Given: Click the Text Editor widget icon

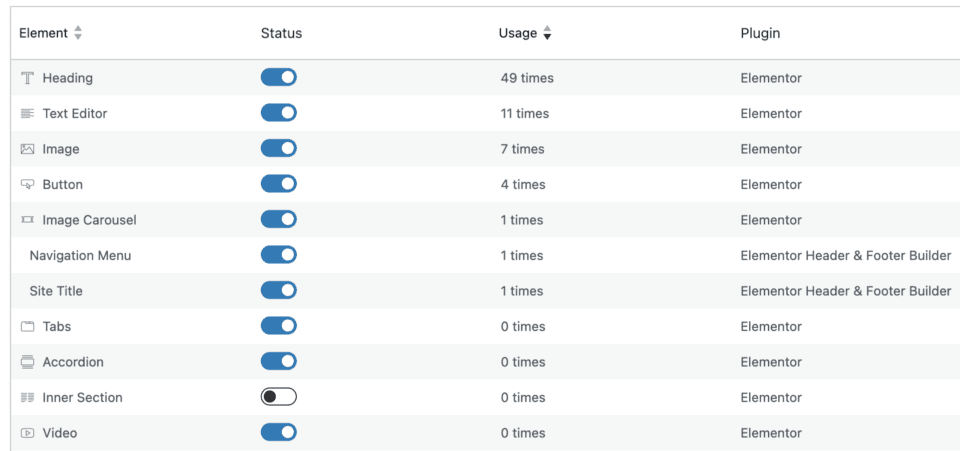Looking at the screenshot, I should click(27, 113).
